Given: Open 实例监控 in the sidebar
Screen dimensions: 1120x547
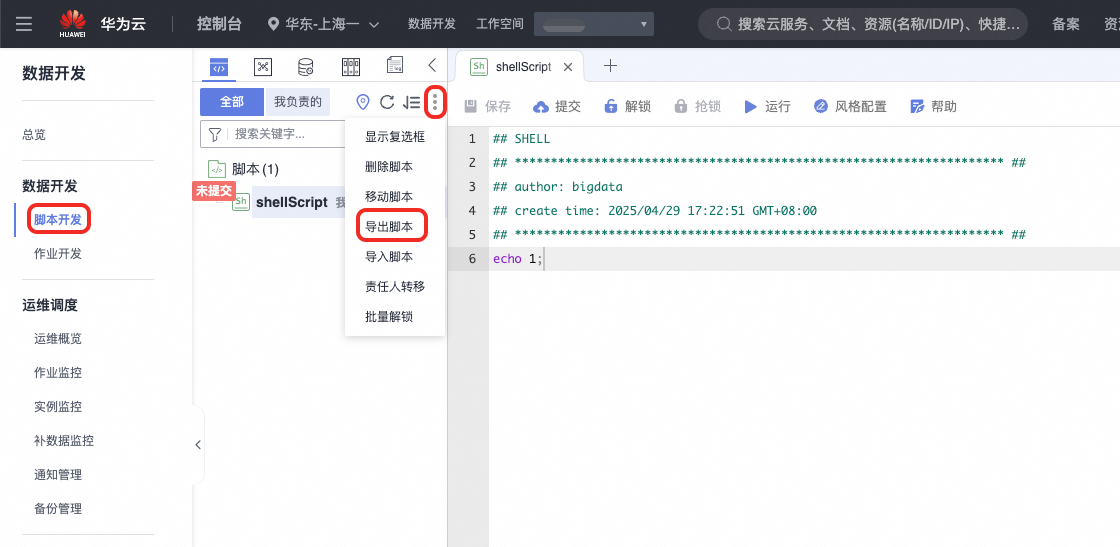Looking at the screenshot, I should point(58,407).
